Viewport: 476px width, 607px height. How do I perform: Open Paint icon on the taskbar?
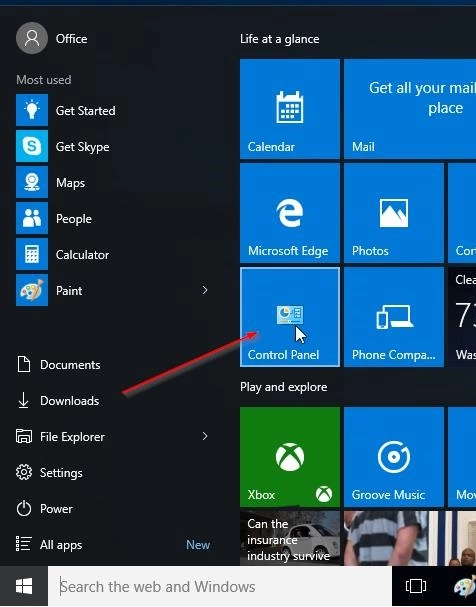(x=465, y=586)
